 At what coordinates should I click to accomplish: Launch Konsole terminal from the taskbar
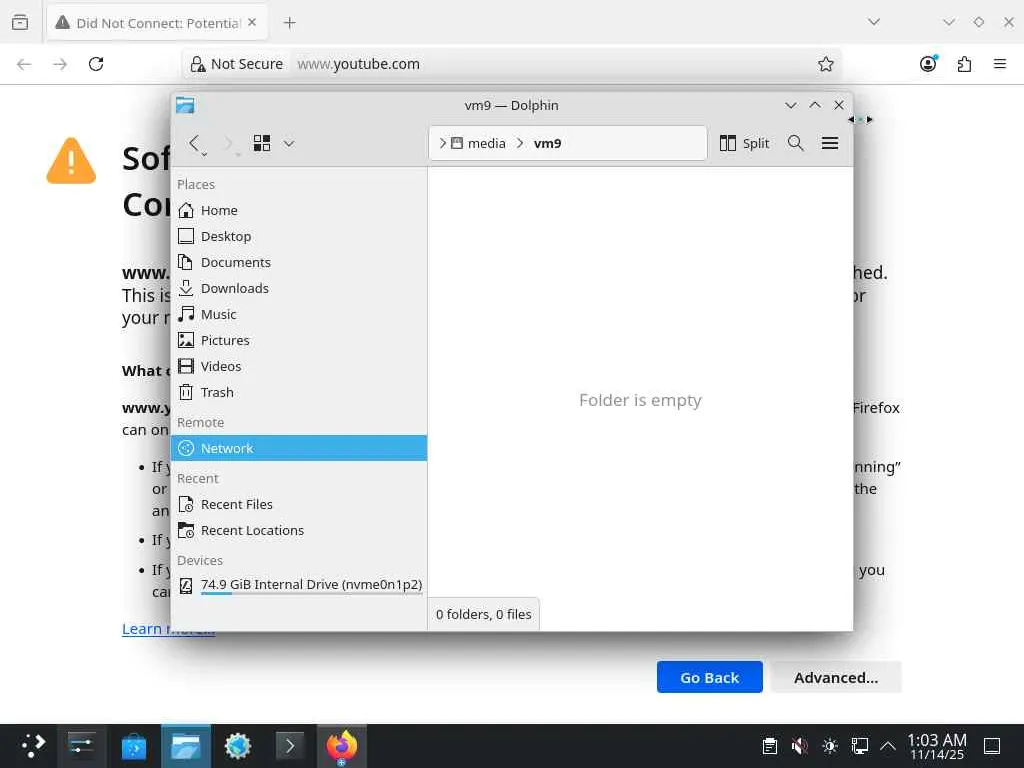pos(290,746)
